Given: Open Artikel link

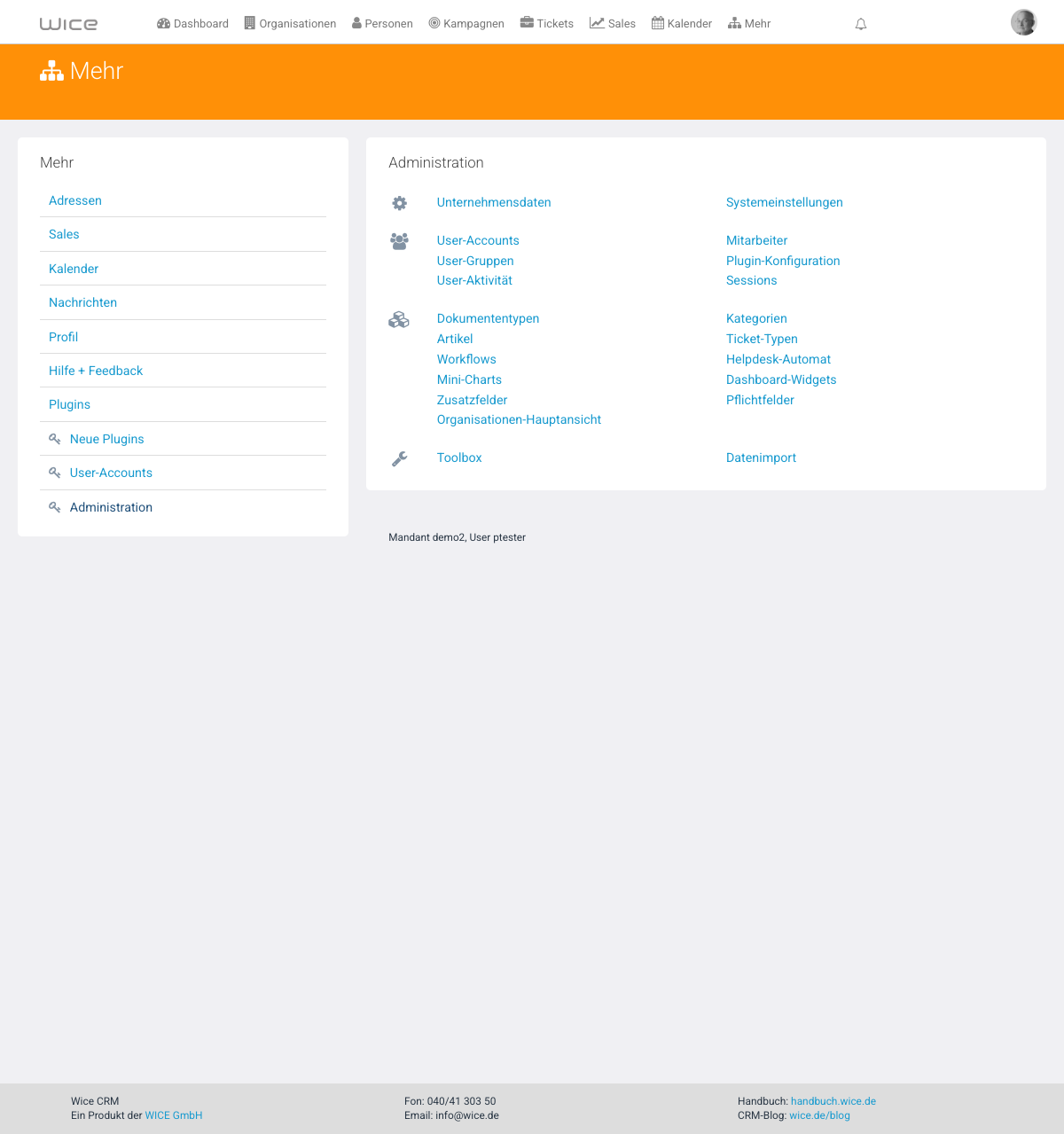Looking at the screenshot, I should pyautogui.click(x=455, y=339).
